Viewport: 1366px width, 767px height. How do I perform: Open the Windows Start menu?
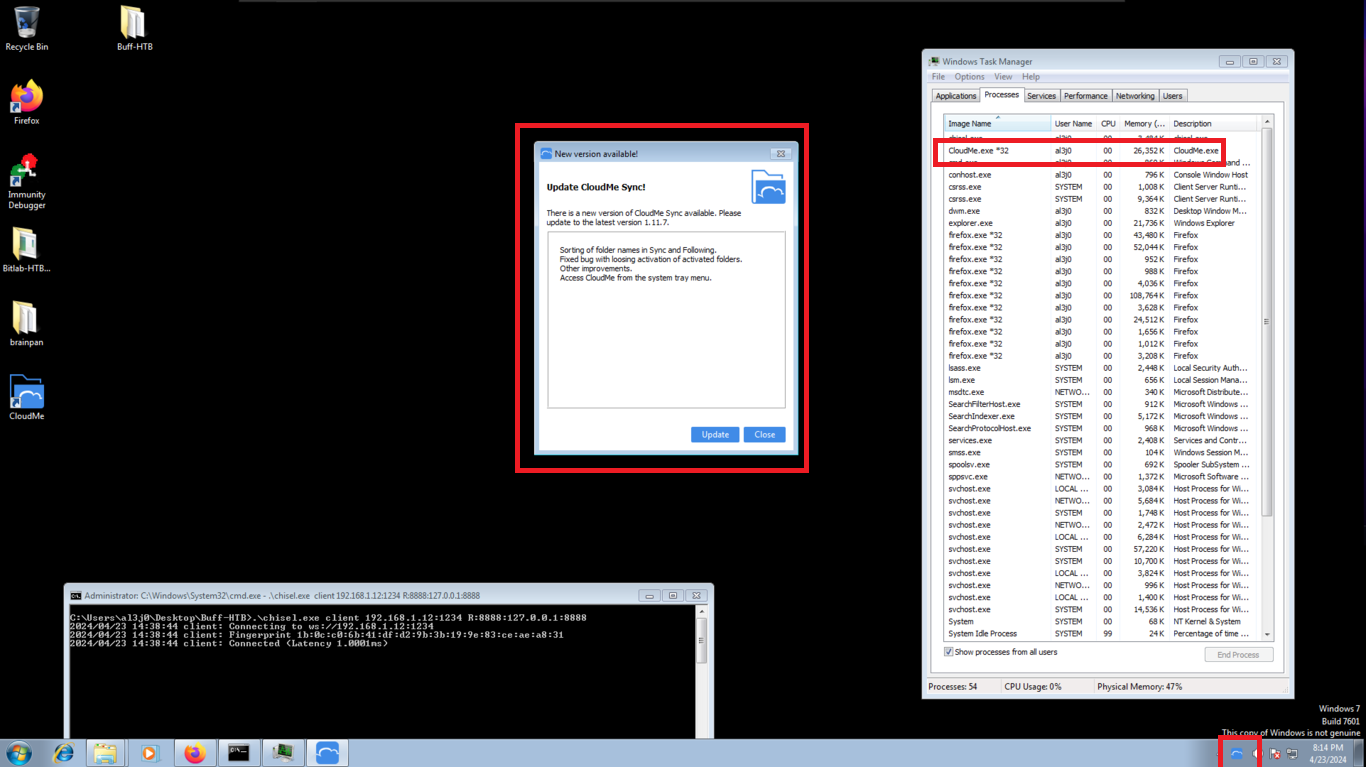19,753
